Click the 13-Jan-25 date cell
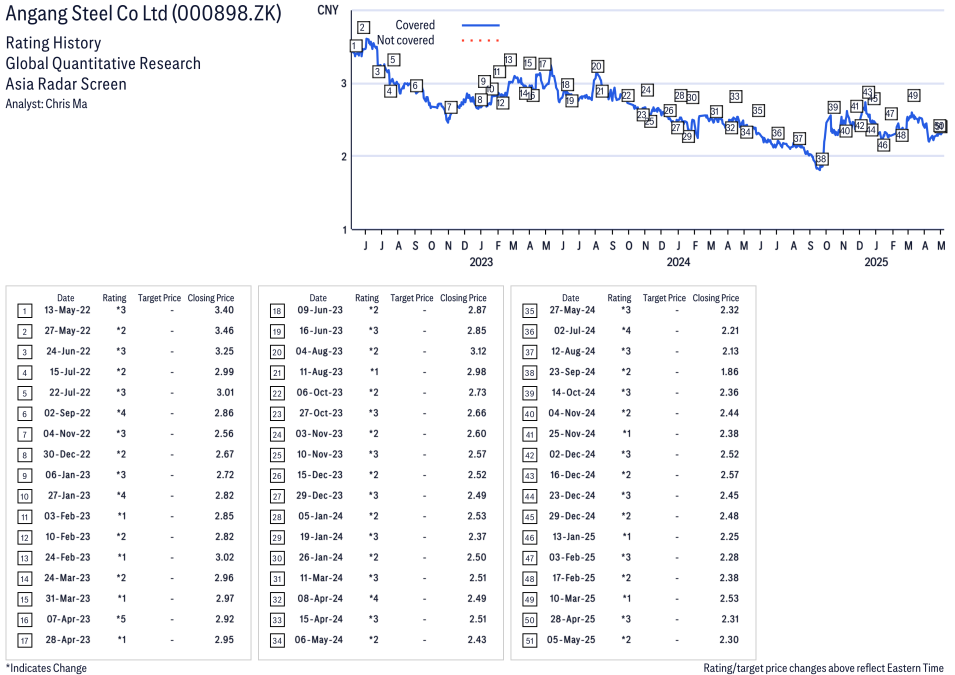Image resolution: width=955 pixels, height=675 pixels. click(574, 537)
